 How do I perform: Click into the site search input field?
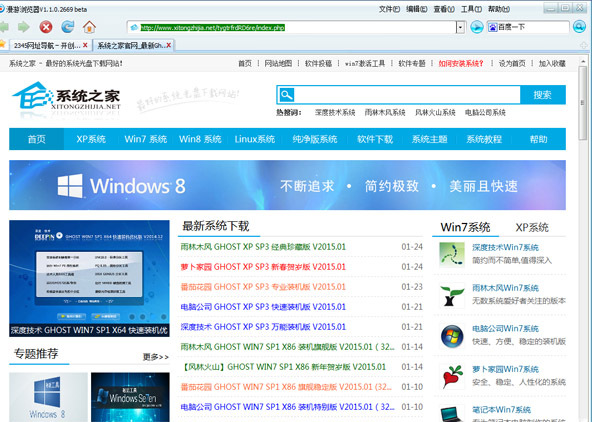click(x=407, y=94)
